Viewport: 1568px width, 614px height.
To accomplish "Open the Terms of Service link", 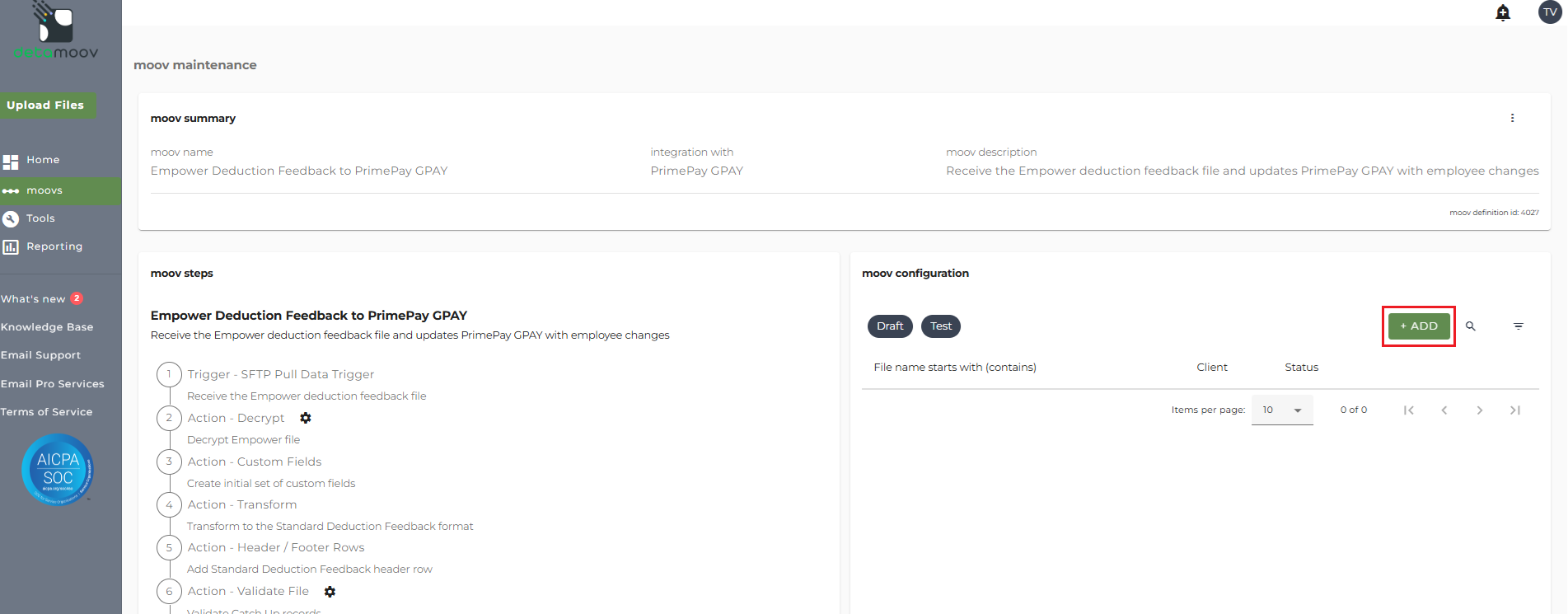I will pyautogui.click(x=47, y=412).
